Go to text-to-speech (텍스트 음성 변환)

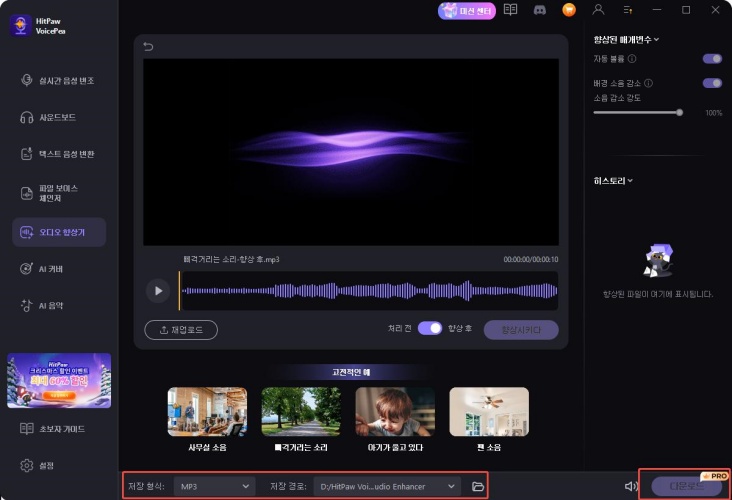[x=59, y=154]
